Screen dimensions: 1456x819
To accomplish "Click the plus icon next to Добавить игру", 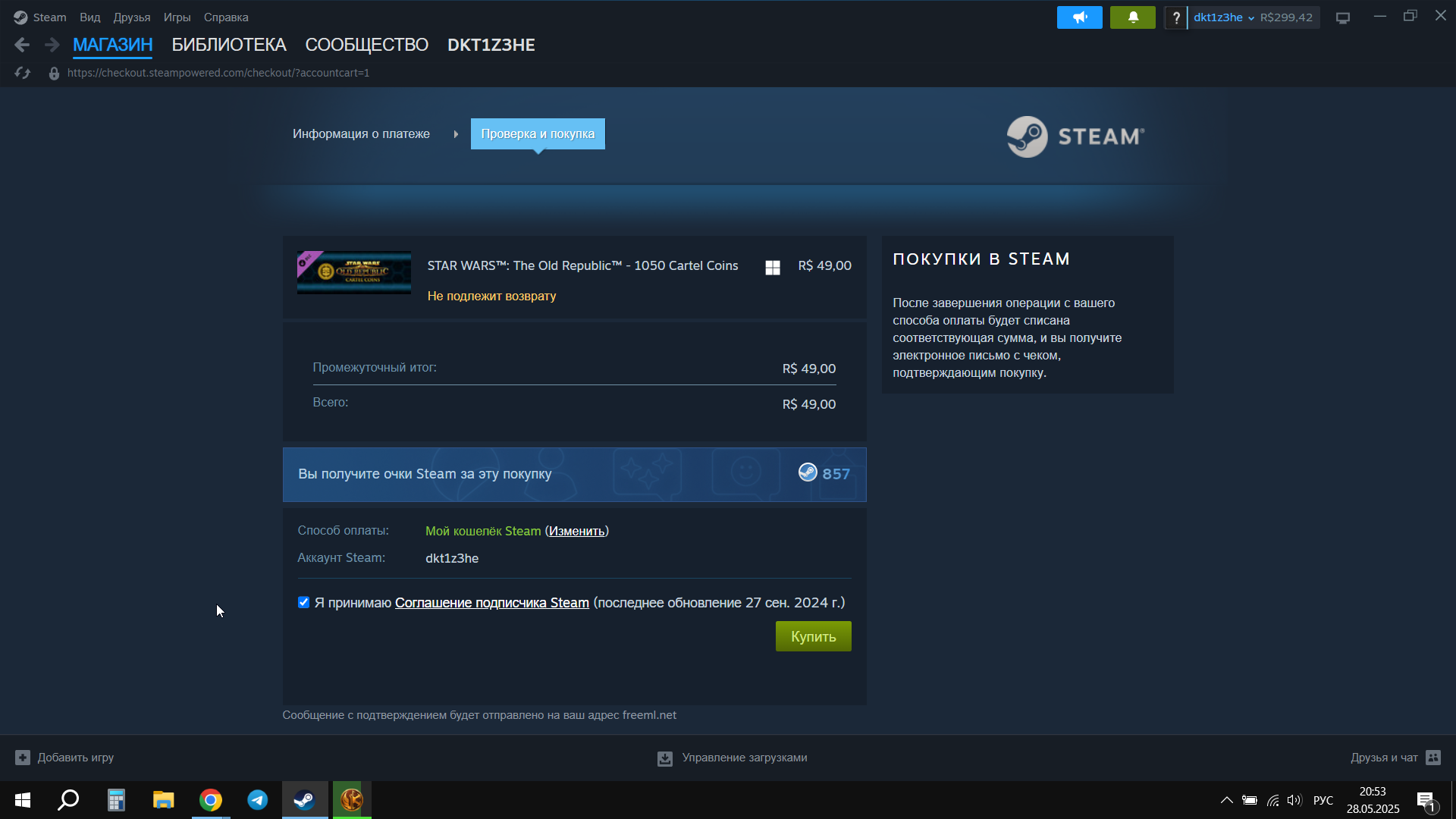I will (x=23, y=758).
